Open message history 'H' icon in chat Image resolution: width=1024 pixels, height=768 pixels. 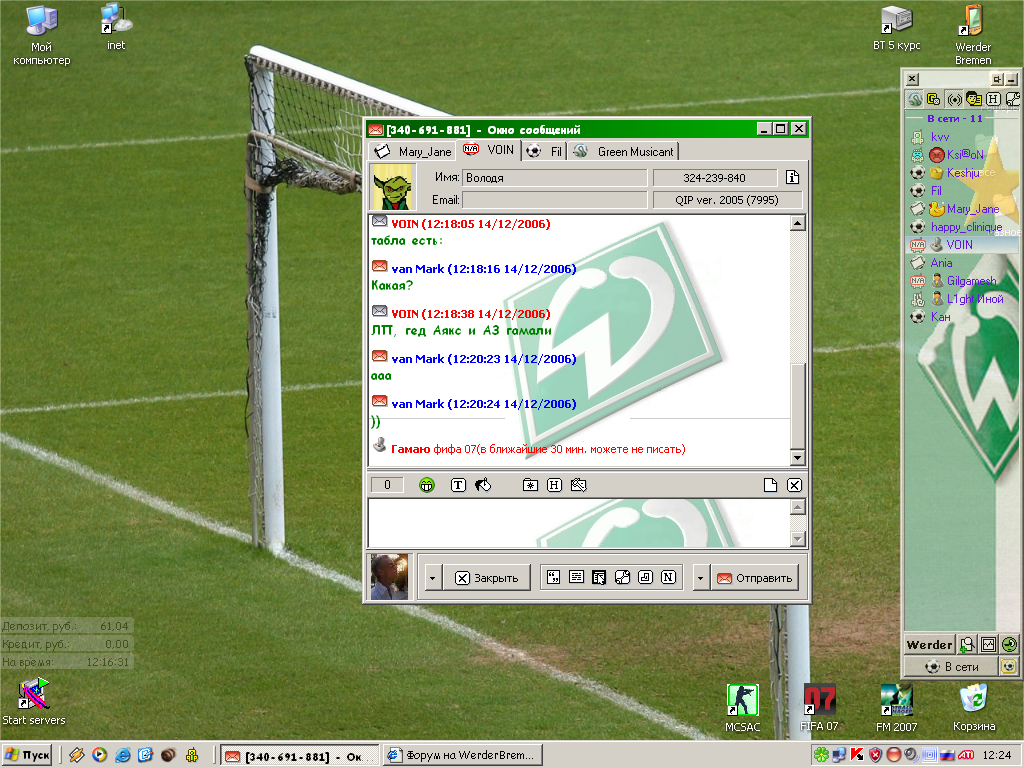coord(554,485)
